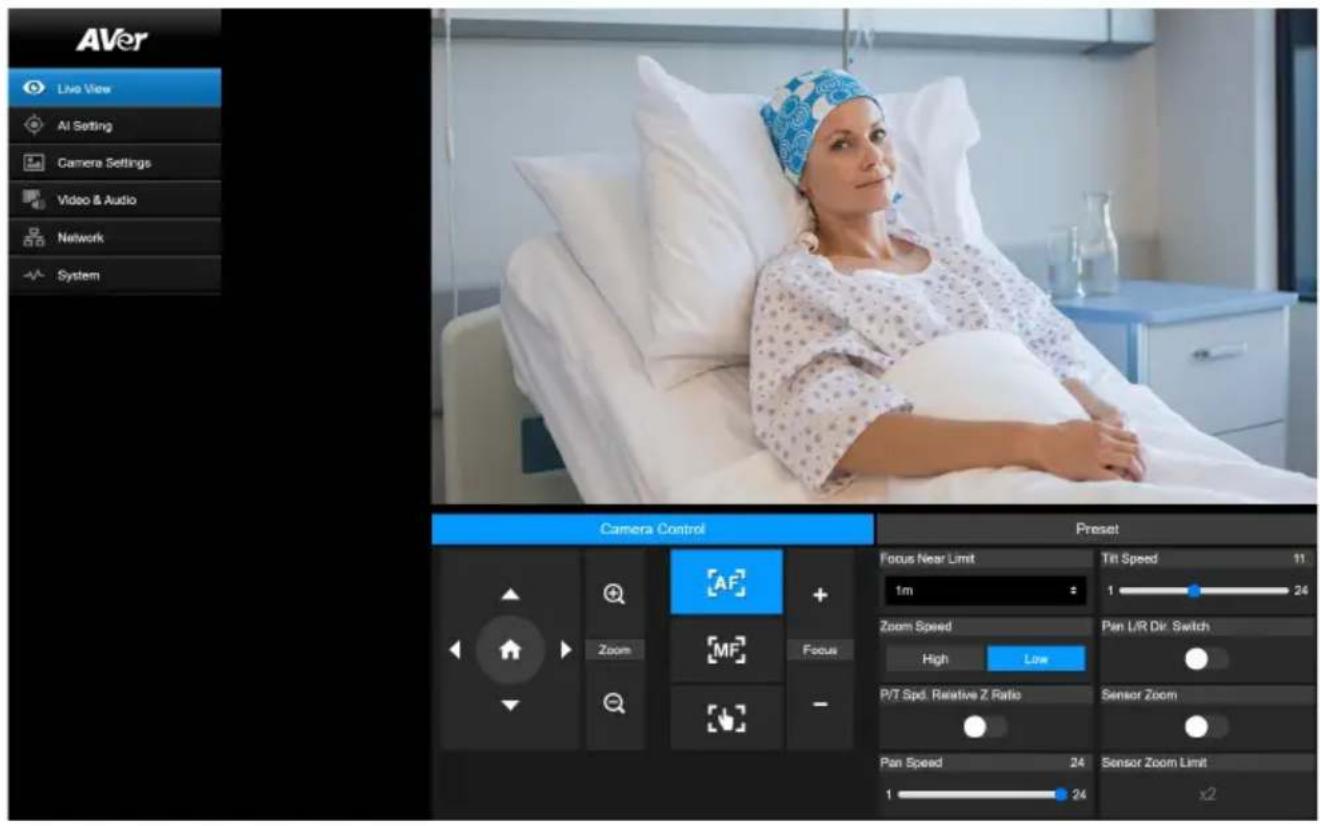Pan the camera right with the right arrow
1320x826 pixels.
[566, 649]
